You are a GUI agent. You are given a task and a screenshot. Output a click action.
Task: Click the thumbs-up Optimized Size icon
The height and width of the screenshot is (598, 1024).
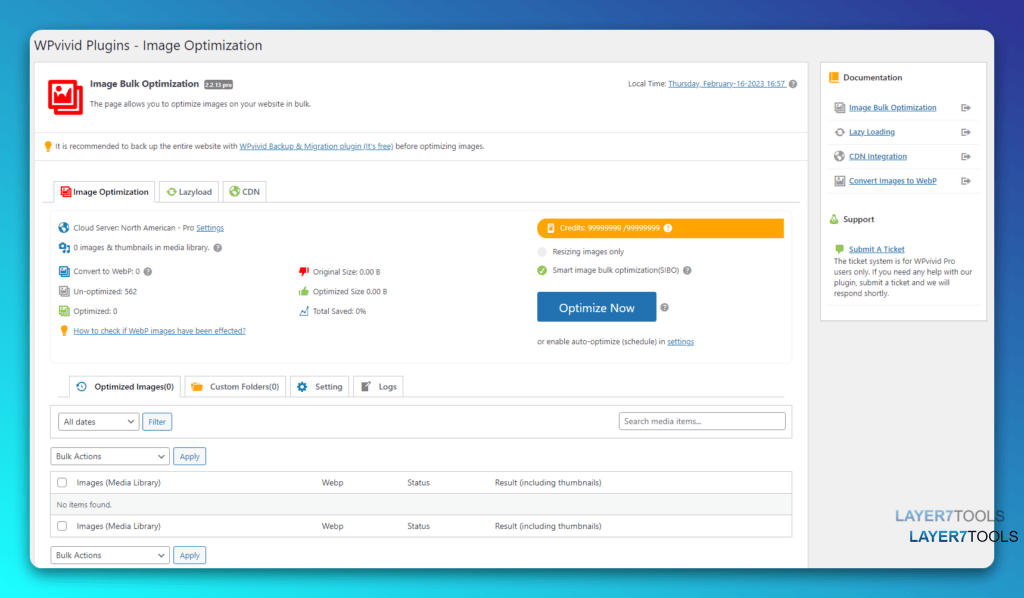pyautogui.click(x=304, y=291)
